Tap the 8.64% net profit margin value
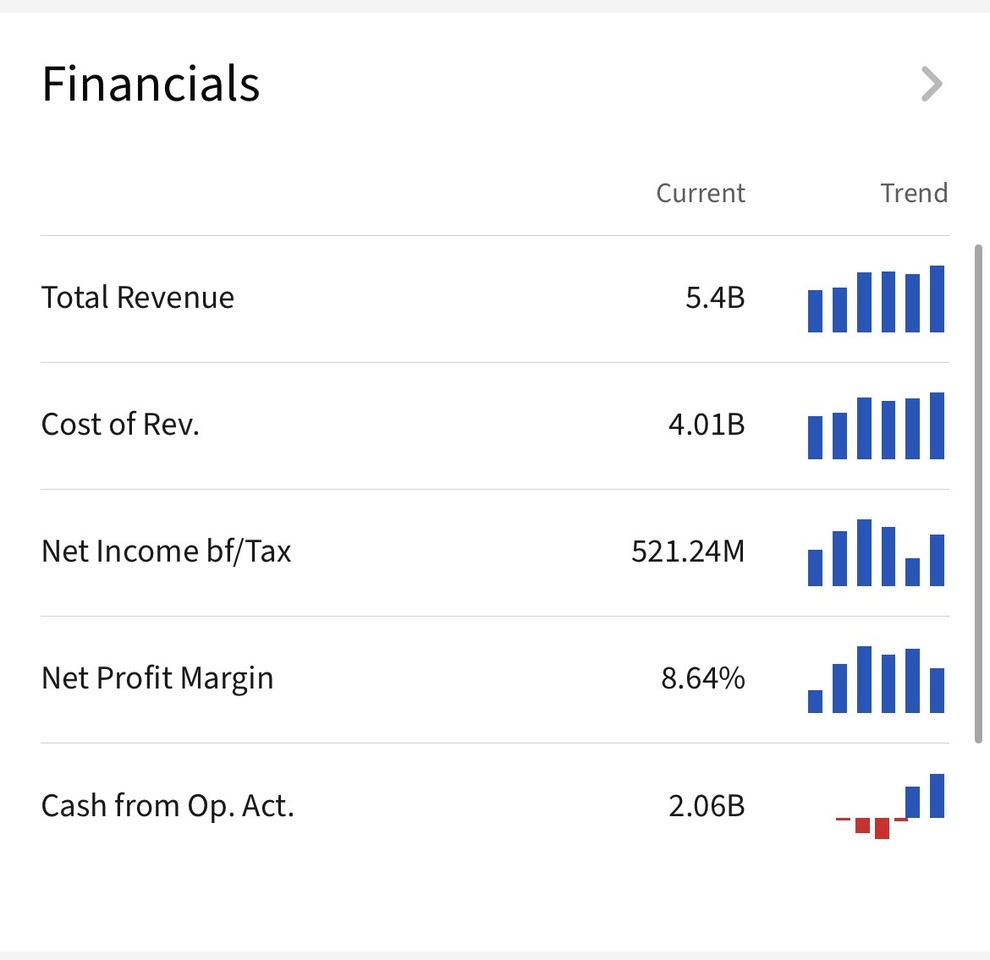This screenshot has width=990, height=960. tap(703, 679)
